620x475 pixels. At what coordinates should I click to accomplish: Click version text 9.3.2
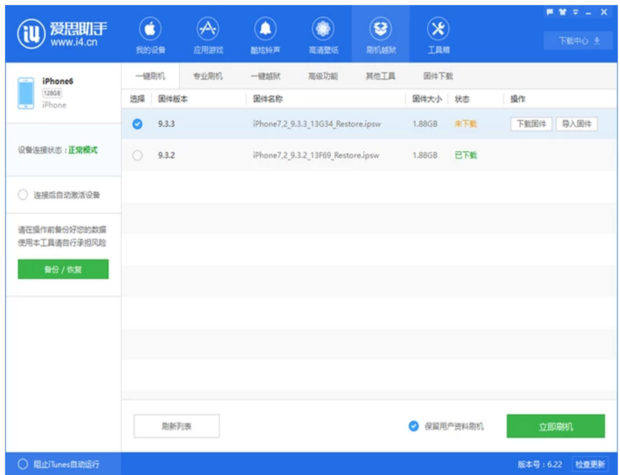pyautogui.click(x=166, y=155)
